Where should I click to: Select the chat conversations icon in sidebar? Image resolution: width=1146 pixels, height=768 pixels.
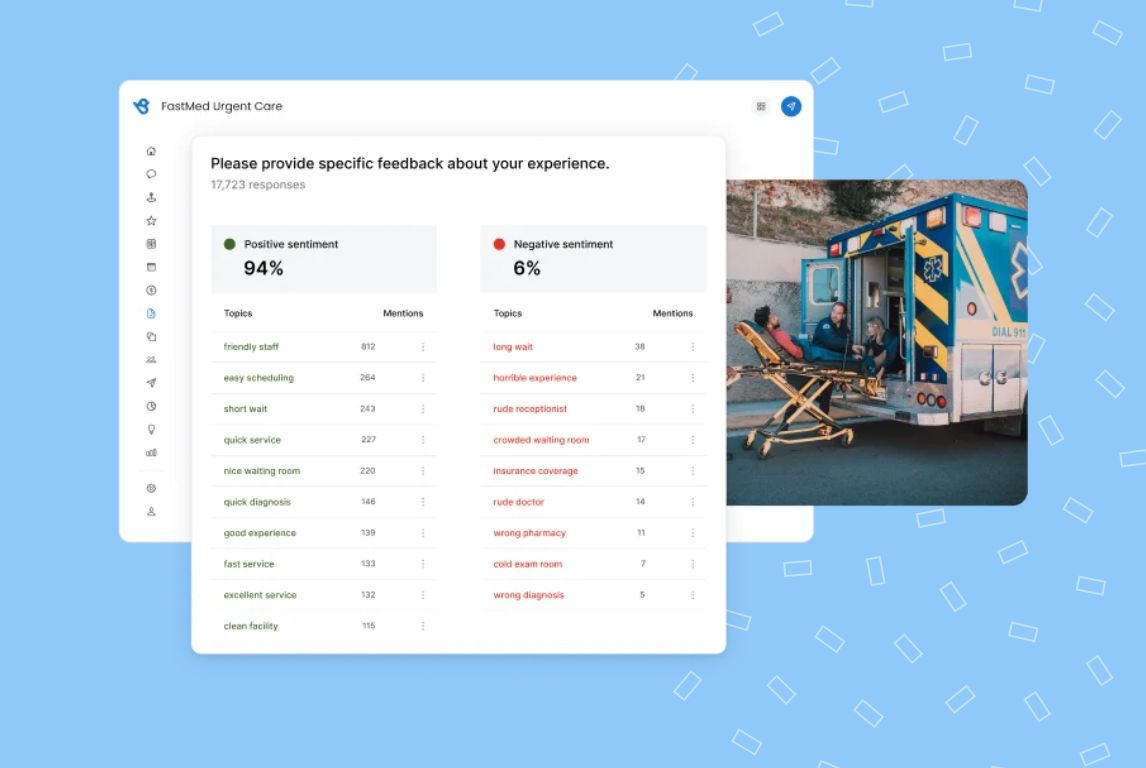(151, 174)
